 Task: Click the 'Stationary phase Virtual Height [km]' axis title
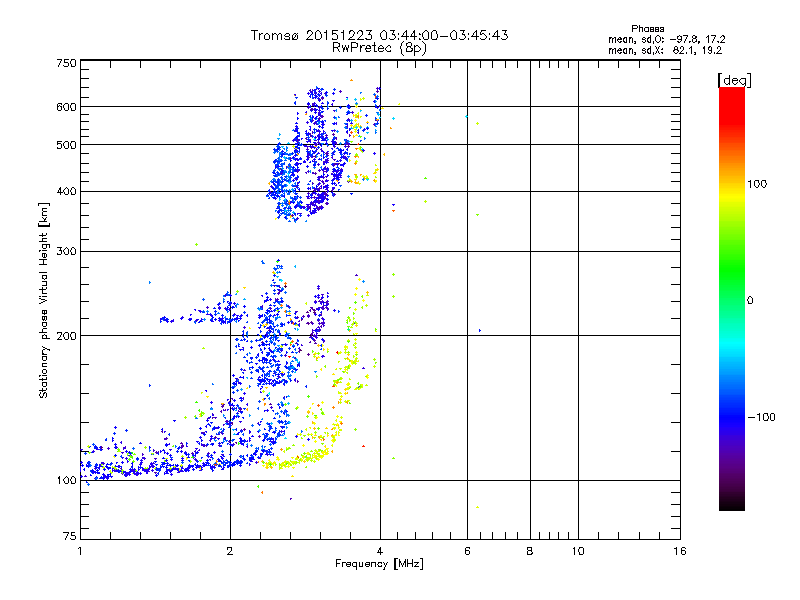(44, 300)
